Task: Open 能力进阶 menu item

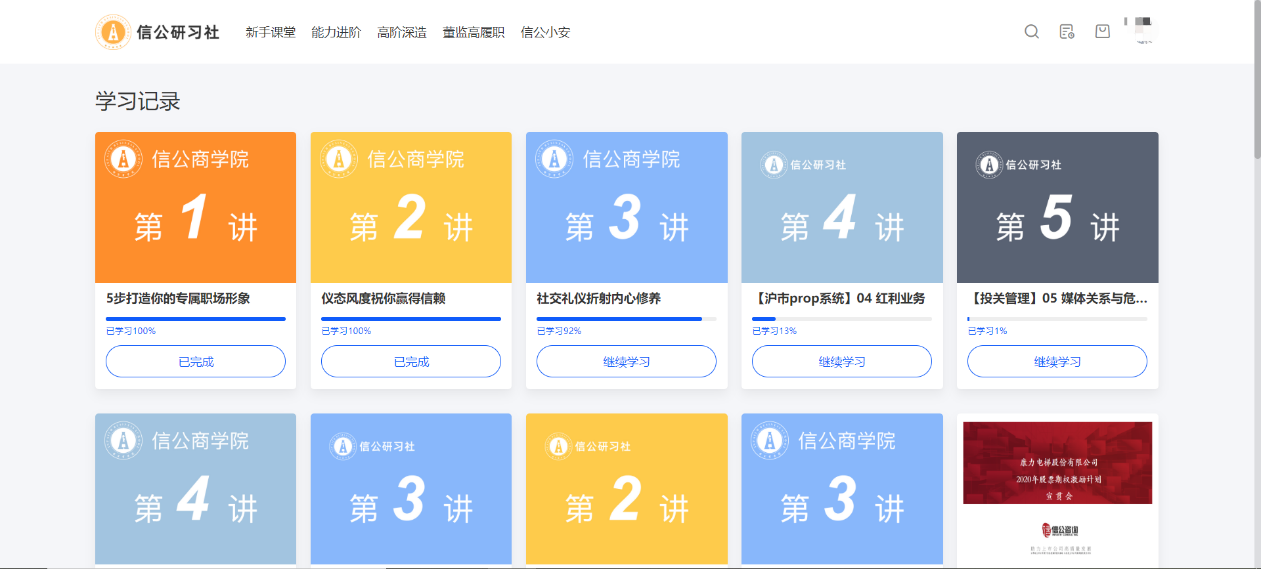Action: tap(336, 32)
